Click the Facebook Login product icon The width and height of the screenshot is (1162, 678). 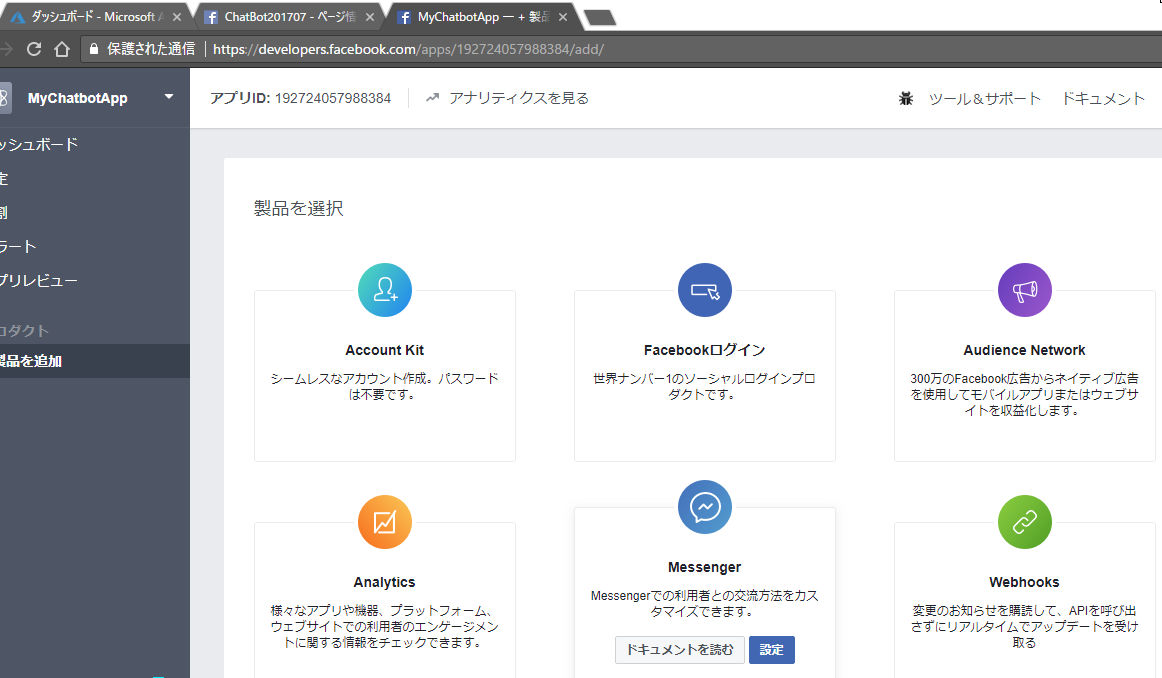705,290
